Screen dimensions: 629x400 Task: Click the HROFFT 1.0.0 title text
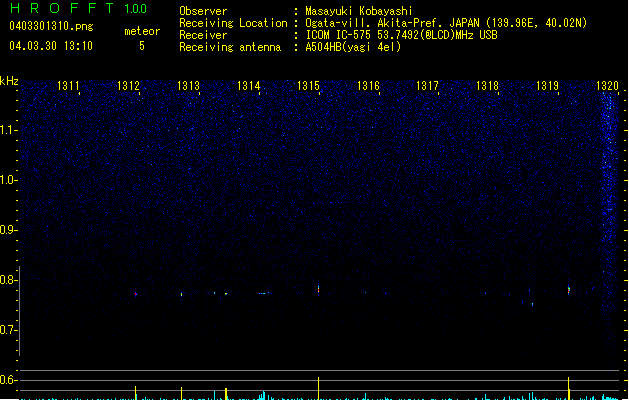pos(79,8)
